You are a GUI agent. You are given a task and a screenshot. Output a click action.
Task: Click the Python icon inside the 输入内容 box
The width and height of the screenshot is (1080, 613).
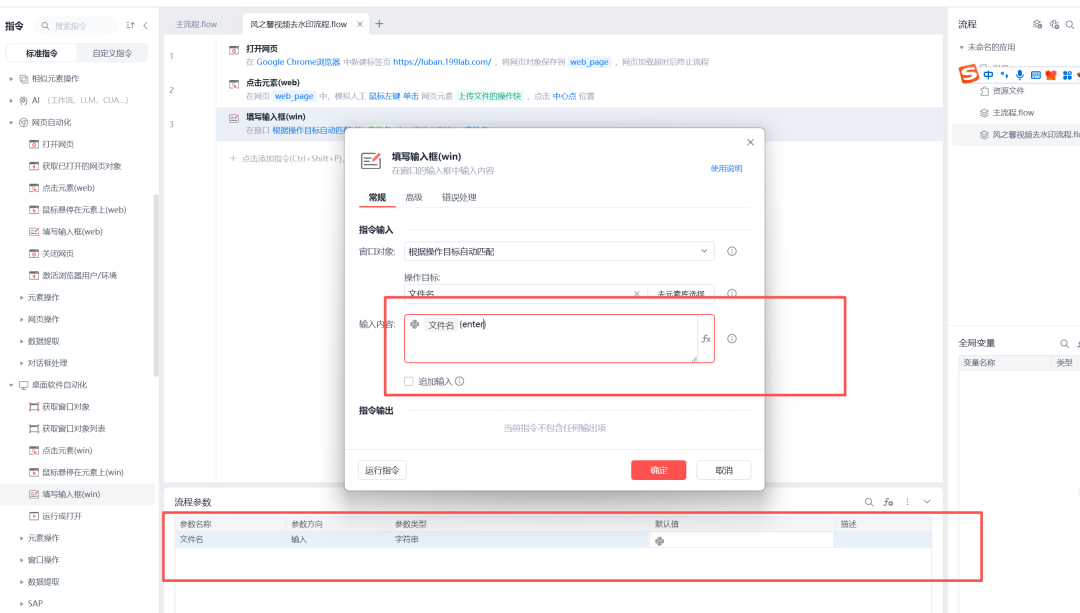pyautogui.click(x=415, y=324)
